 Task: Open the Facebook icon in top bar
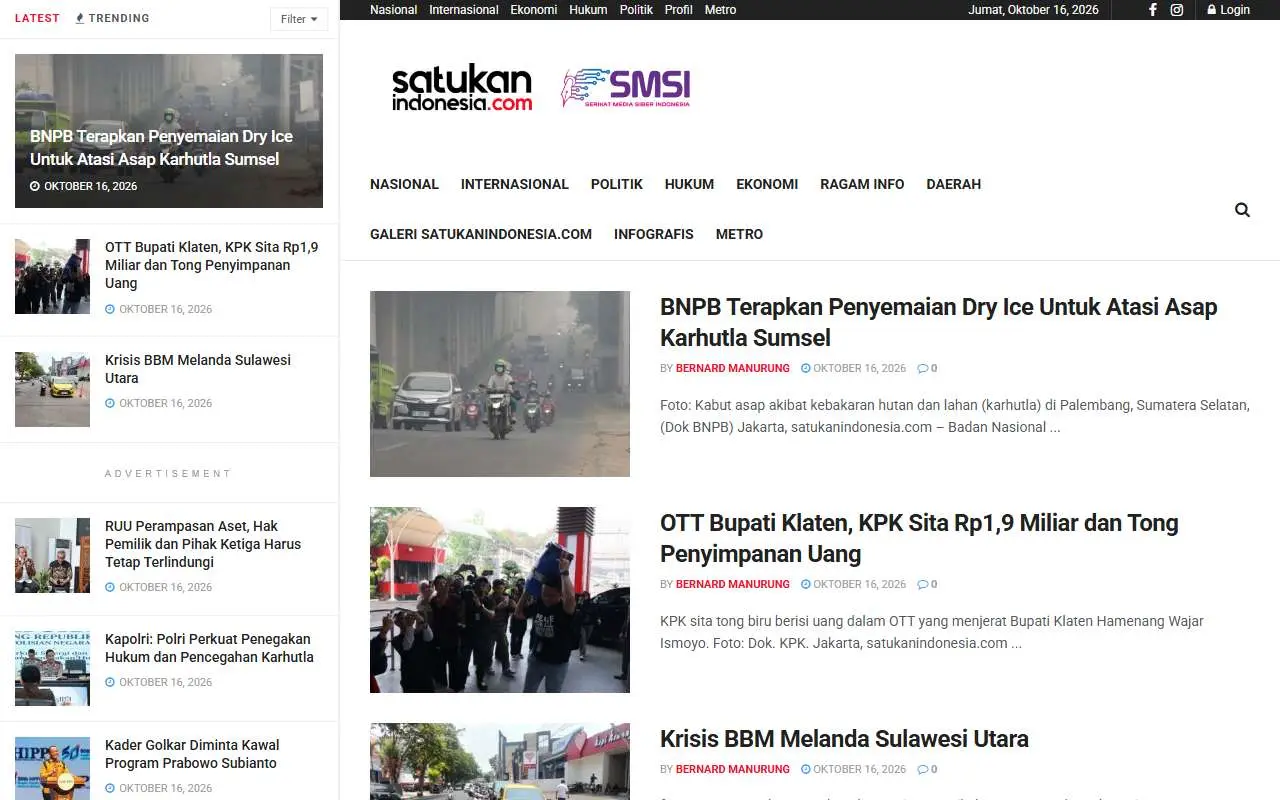(1153, 10)
